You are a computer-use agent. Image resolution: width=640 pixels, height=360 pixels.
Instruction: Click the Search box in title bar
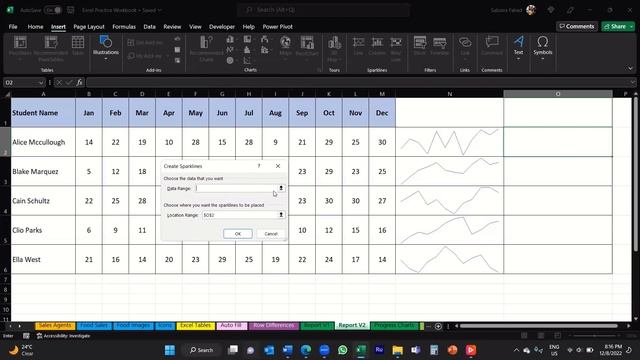pyautogui.click(x=323, y=10)
